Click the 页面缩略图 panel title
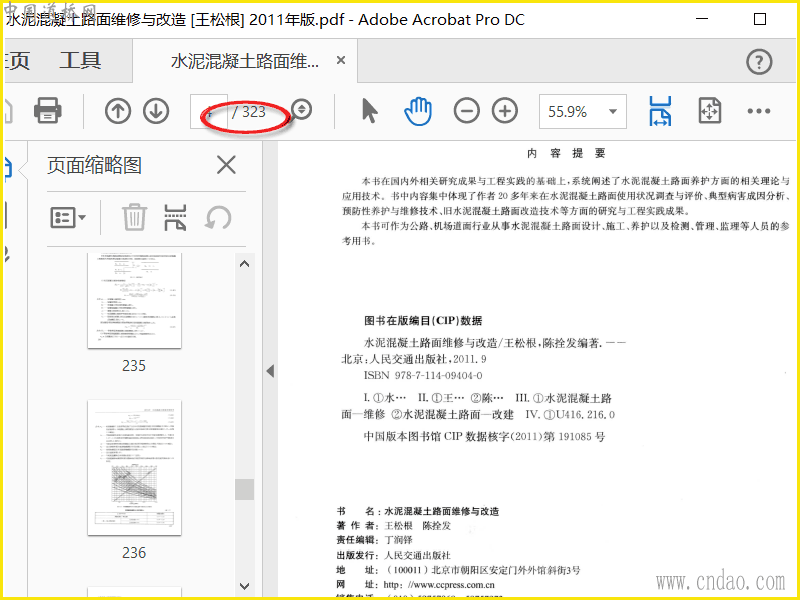800x600 pixels. (x=94, y=165)
